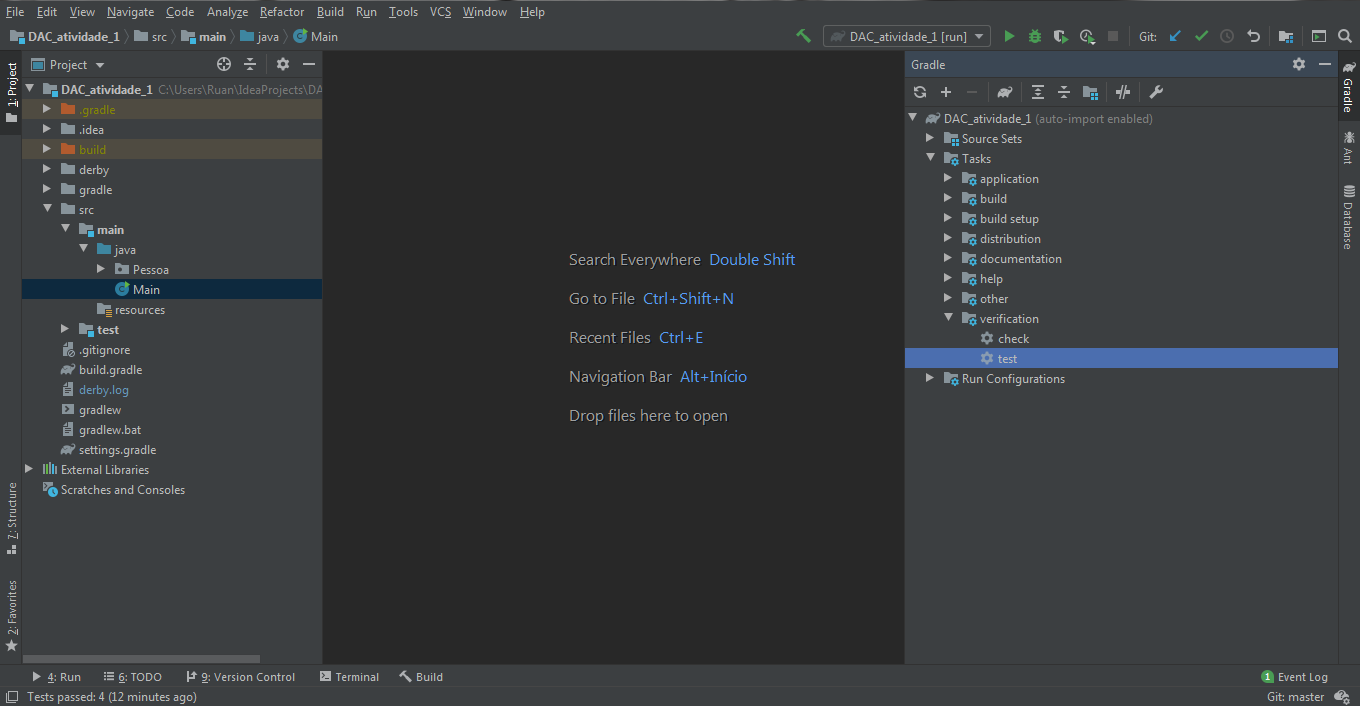This screenshot has height=706, width=1360.
Task: Click the java breadcrumb in navigation bar
Action: (260, 37)
